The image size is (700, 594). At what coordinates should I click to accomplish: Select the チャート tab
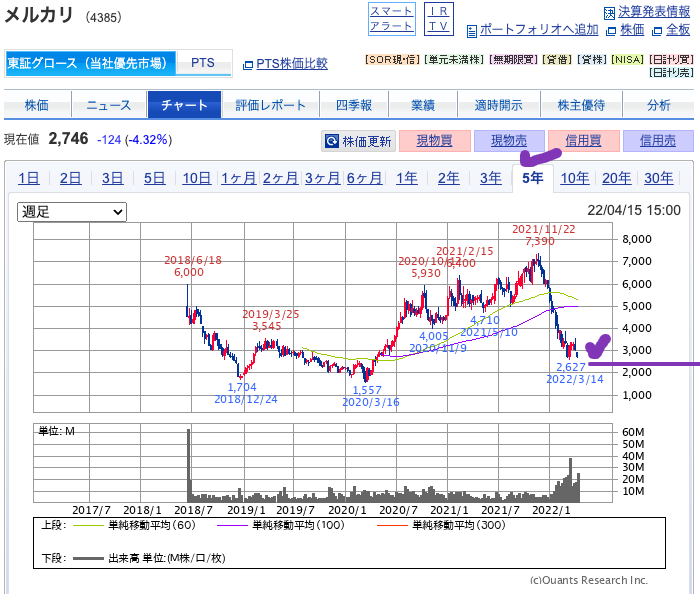(184, 105)
